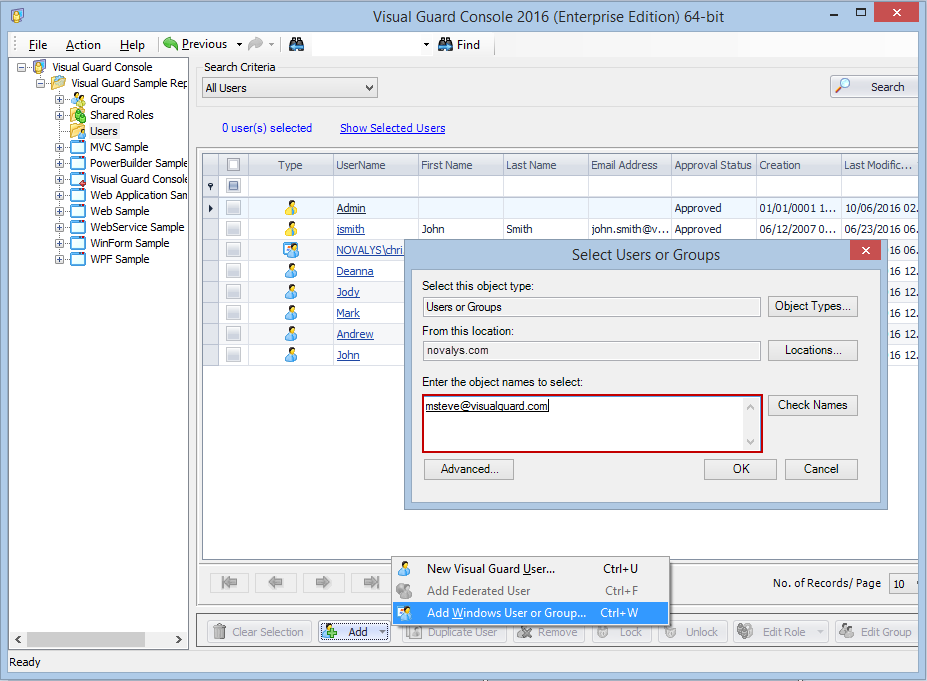The height and width of the screenshot is (681, 927).
Task: Click the Groups node icon in tree
Action: pos(78,99)
